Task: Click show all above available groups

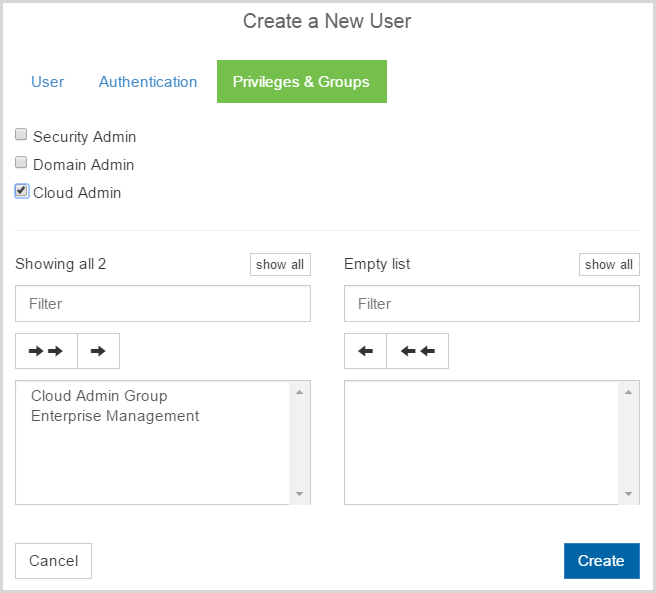Action: coord(280,264)
